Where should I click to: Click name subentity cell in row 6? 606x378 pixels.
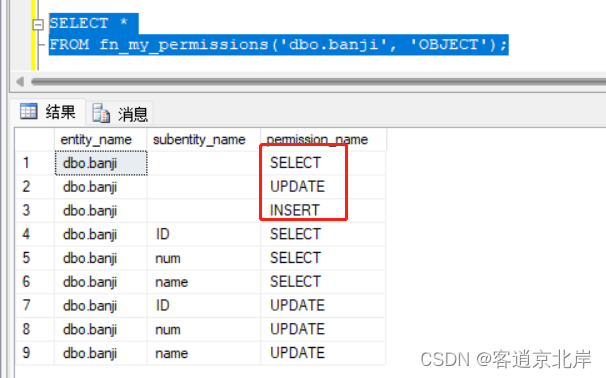[204, 282]
